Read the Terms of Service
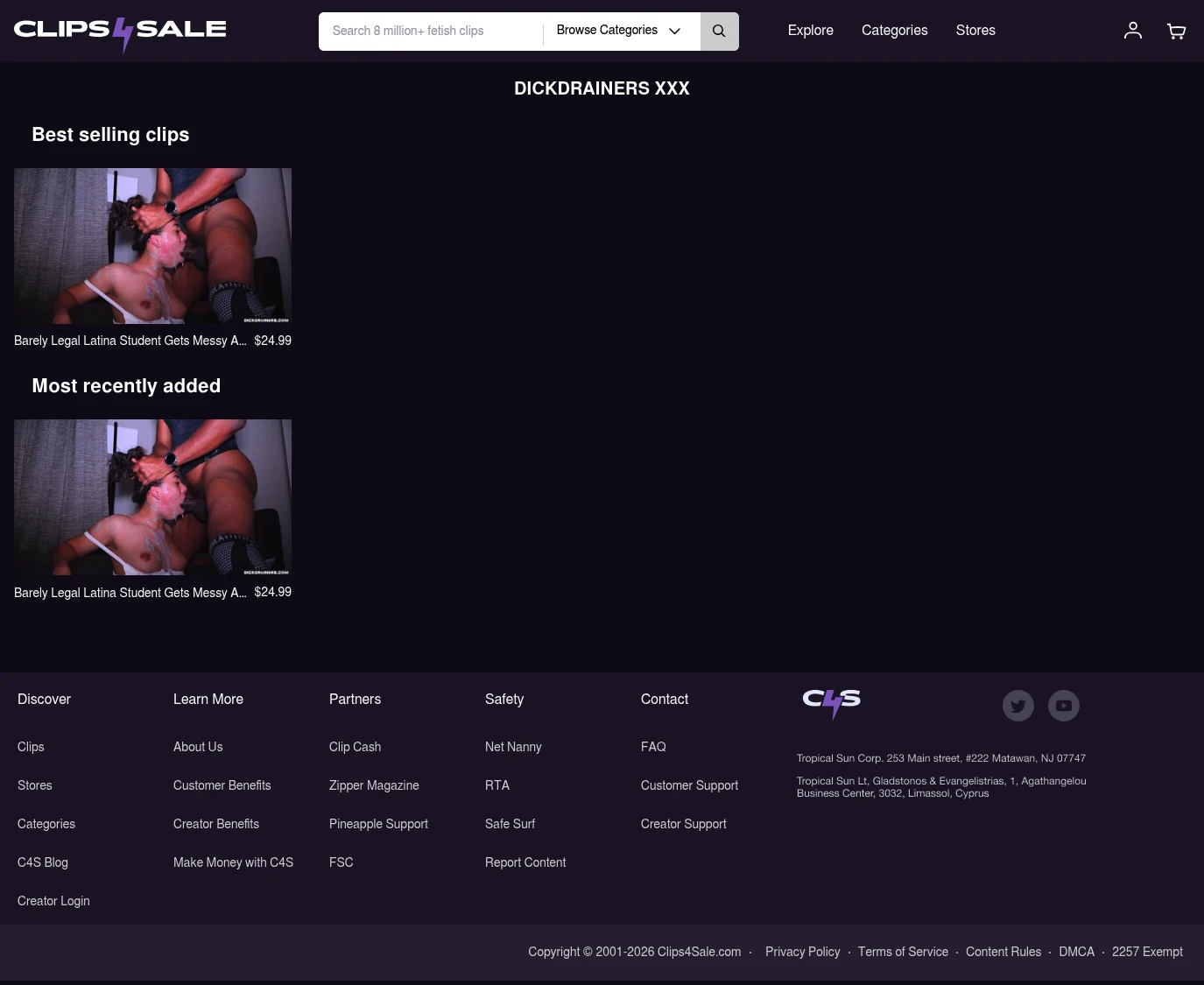The width and height of the screenshot is (1204, 985). [903, 952]
